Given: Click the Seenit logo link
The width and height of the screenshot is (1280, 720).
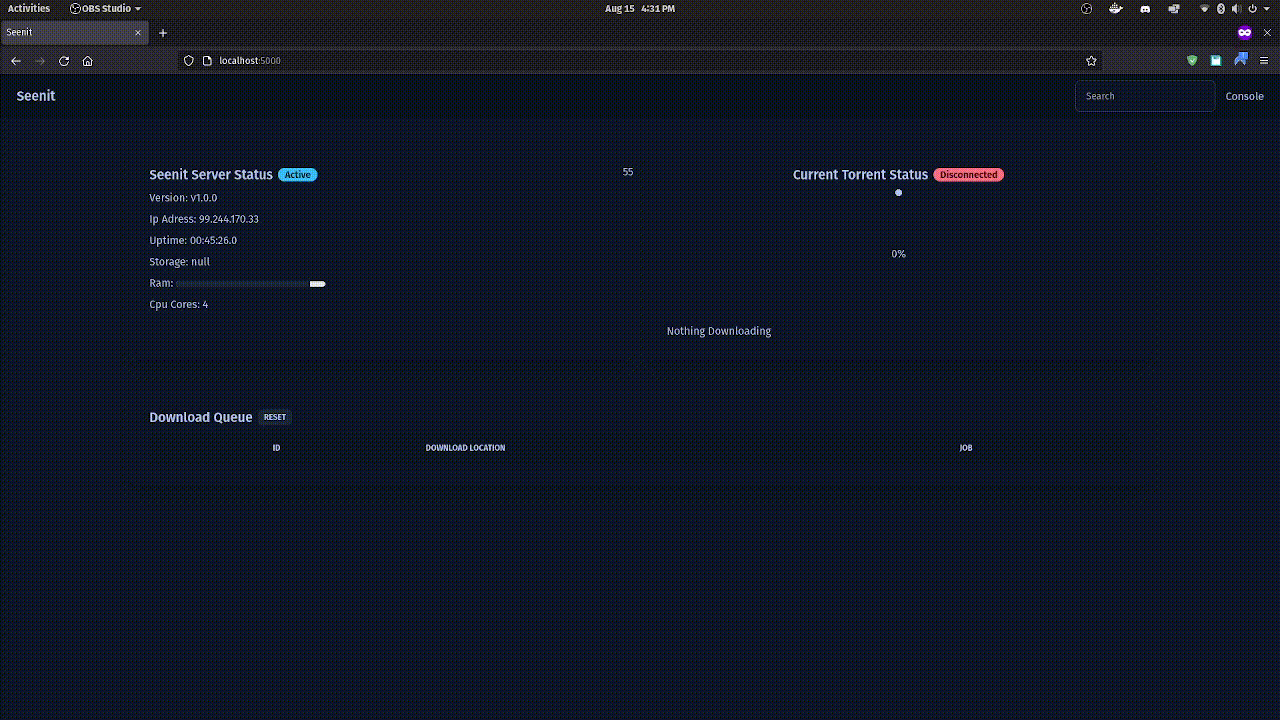Looking at the screenshot, I should click(x=36, y=96).
